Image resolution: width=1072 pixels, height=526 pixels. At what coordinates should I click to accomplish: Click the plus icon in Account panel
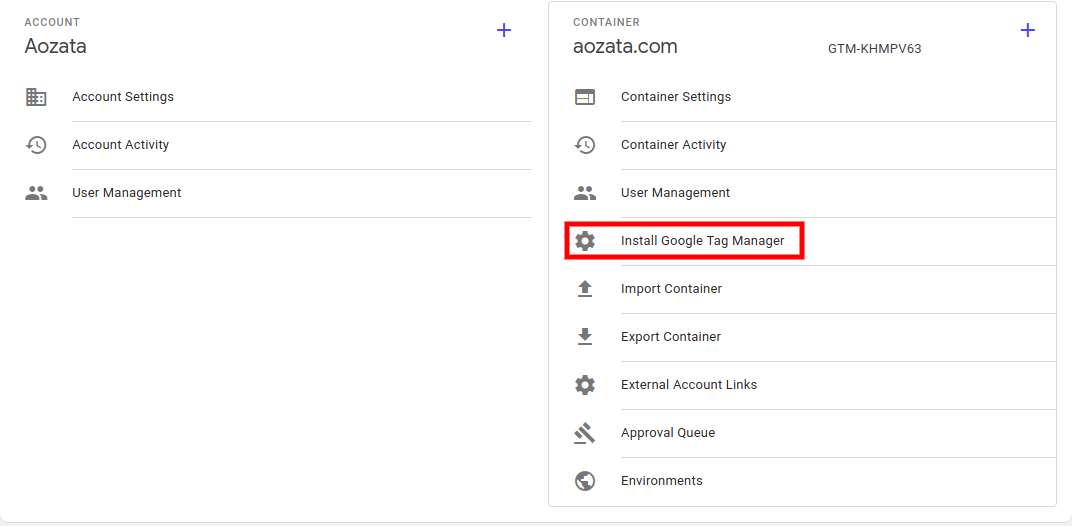pyautogui.click(x=504, y=30)
